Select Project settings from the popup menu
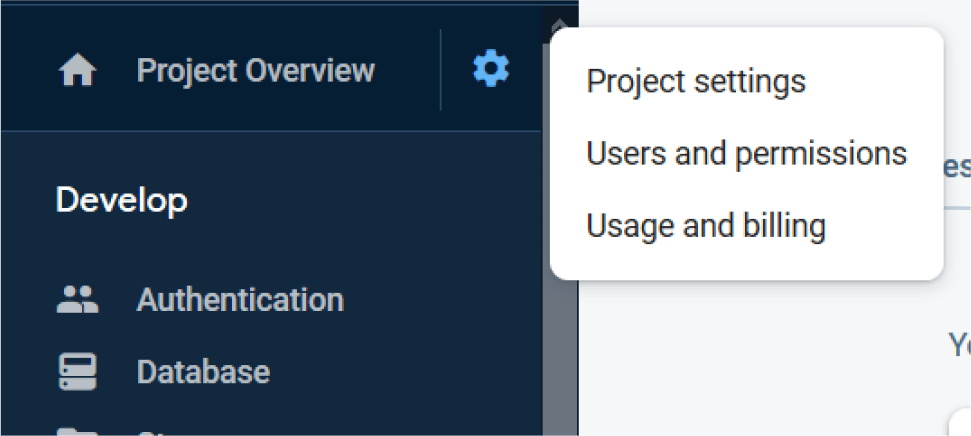This screenshot has width=971, height=436. 696,81
